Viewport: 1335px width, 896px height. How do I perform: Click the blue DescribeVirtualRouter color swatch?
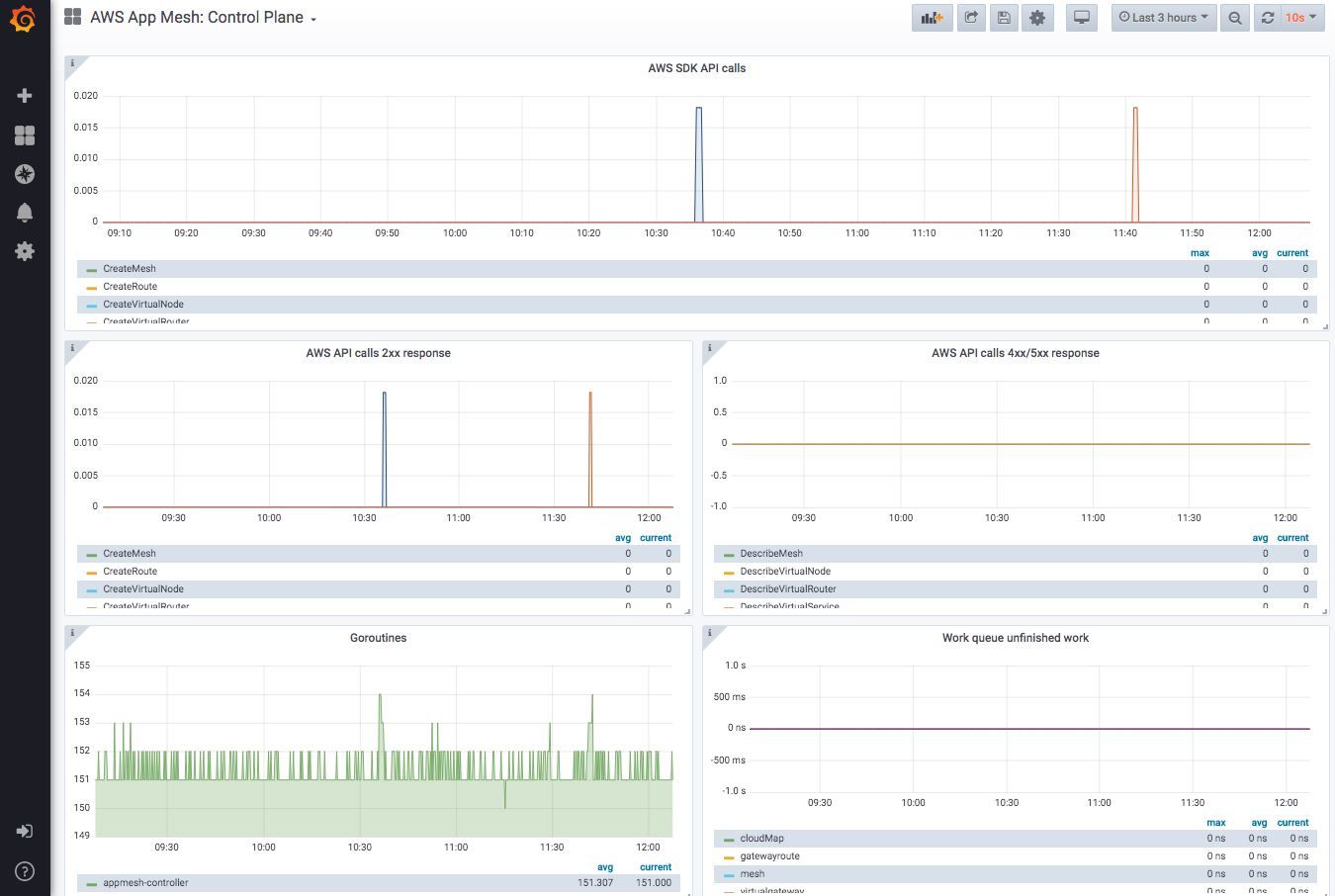click(729, 590)
